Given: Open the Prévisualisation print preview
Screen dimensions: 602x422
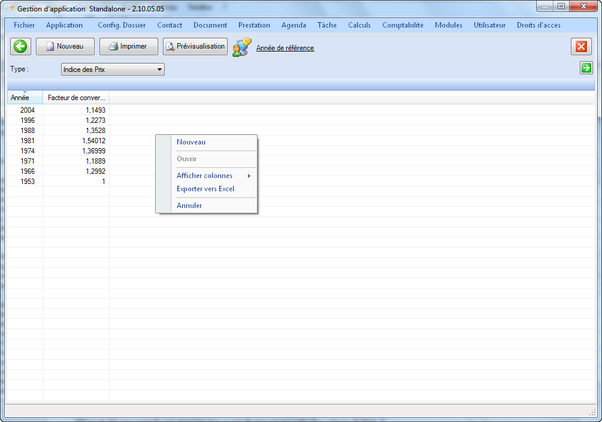Looking at the screenshot, I should click(195, 46).
